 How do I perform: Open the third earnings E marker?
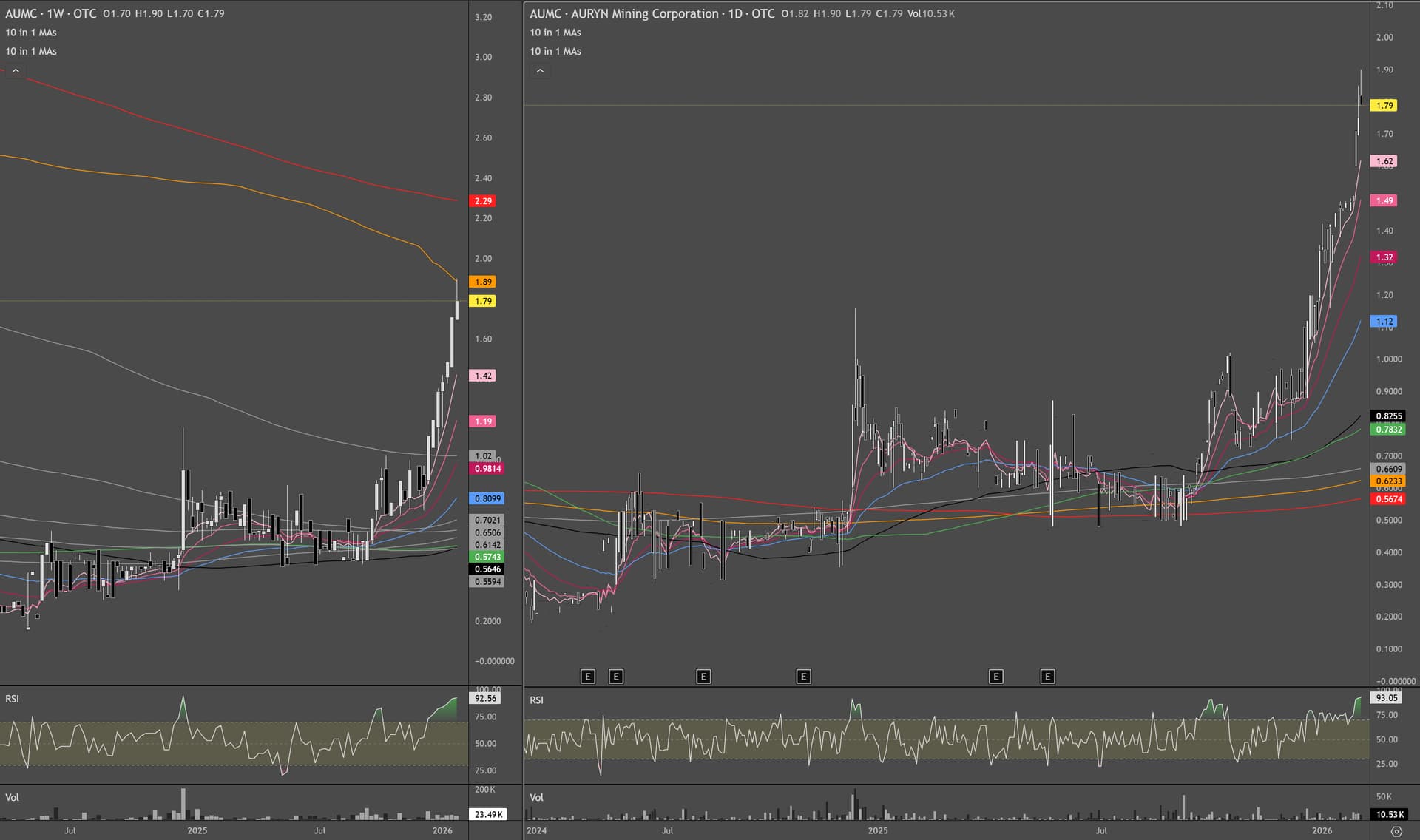pos(703,677)
